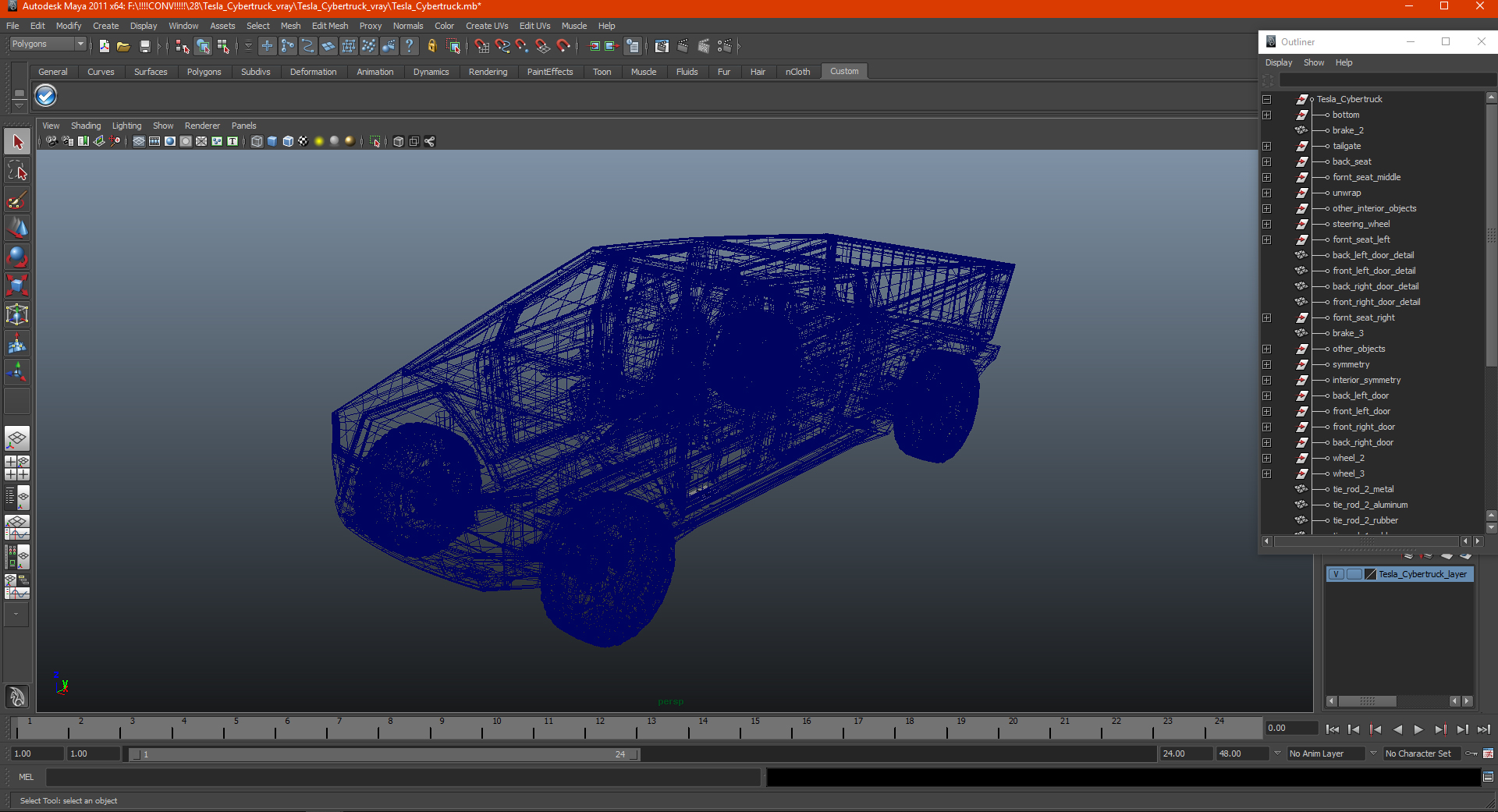Save the current scene with the disk icon

coord(144,47)
